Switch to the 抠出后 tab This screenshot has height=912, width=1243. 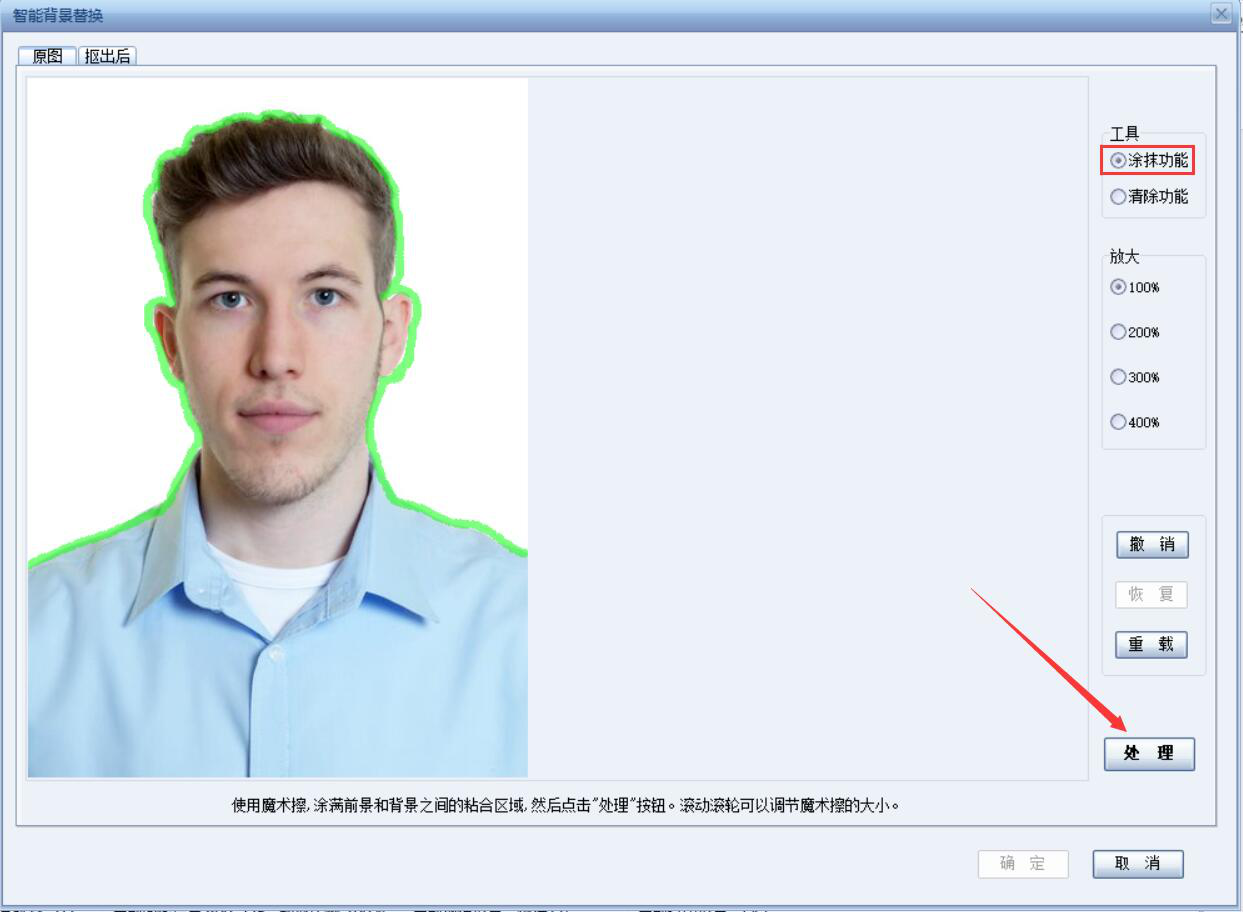[107, 56]
